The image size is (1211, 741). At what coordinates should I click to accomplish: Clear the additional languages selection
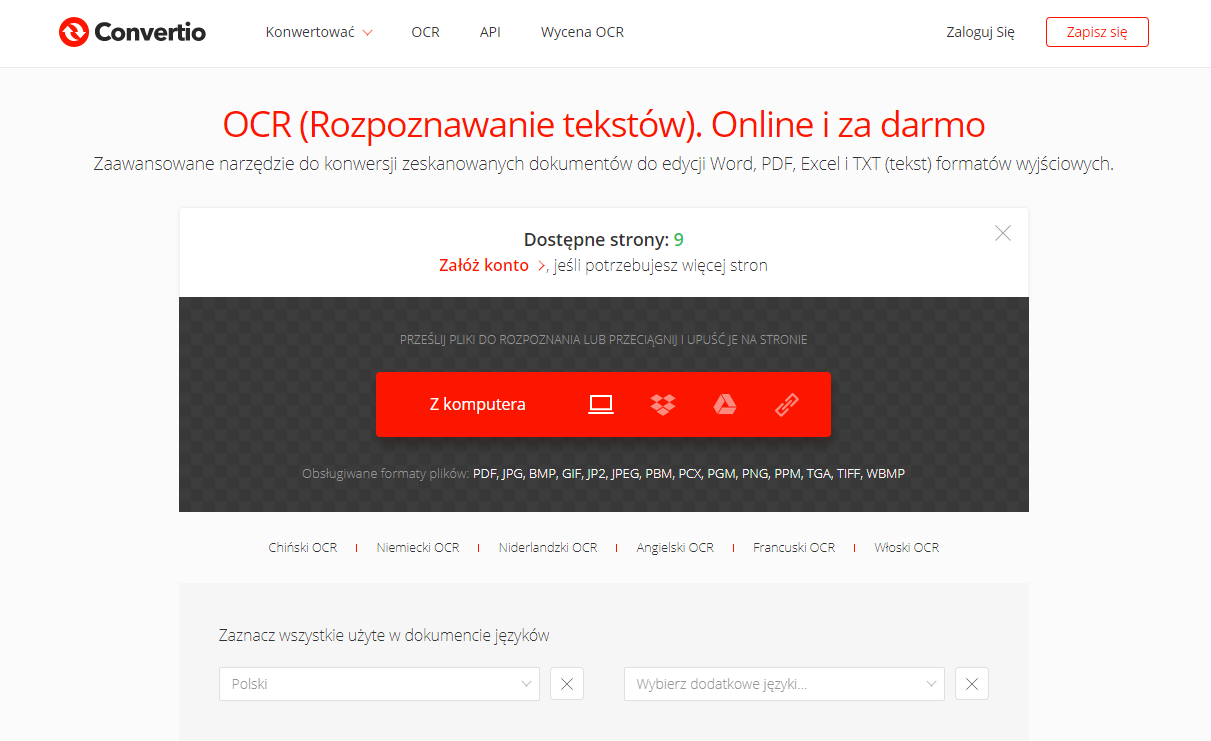(x=972, y=684)
